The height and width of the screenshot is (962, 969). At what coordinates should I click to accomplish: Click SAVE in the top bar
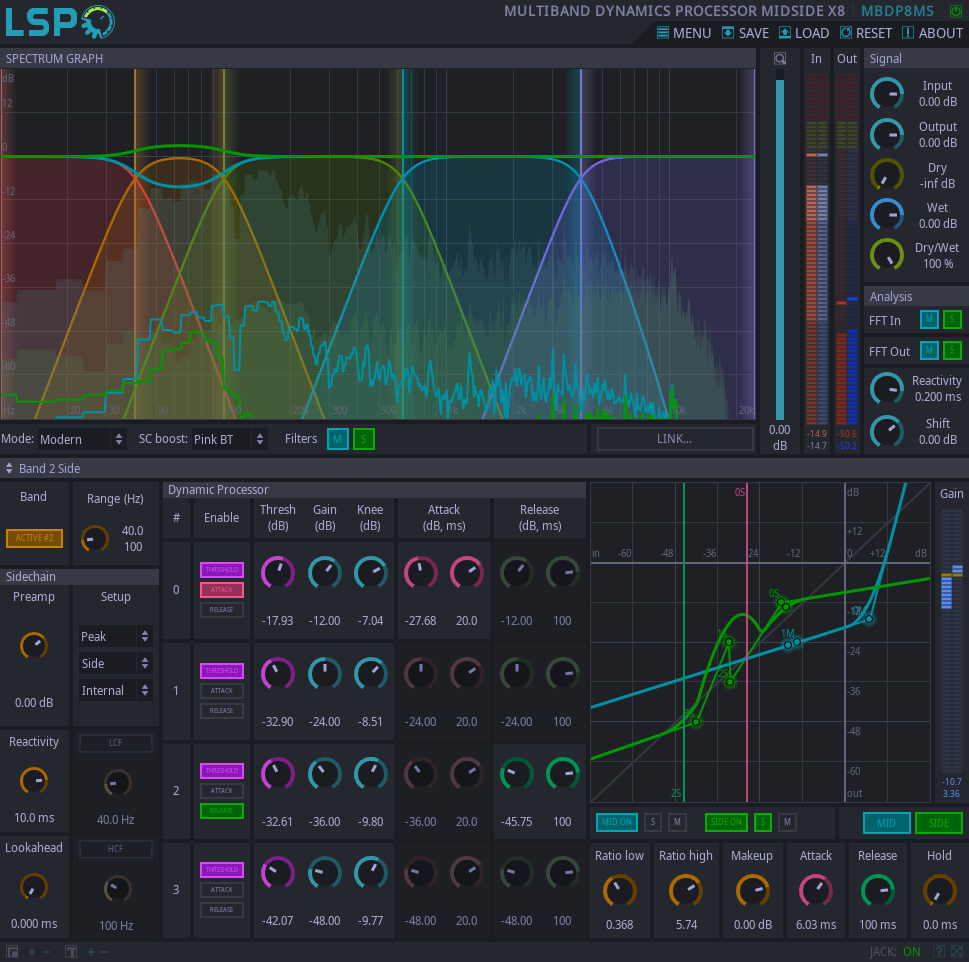point(746,33)
